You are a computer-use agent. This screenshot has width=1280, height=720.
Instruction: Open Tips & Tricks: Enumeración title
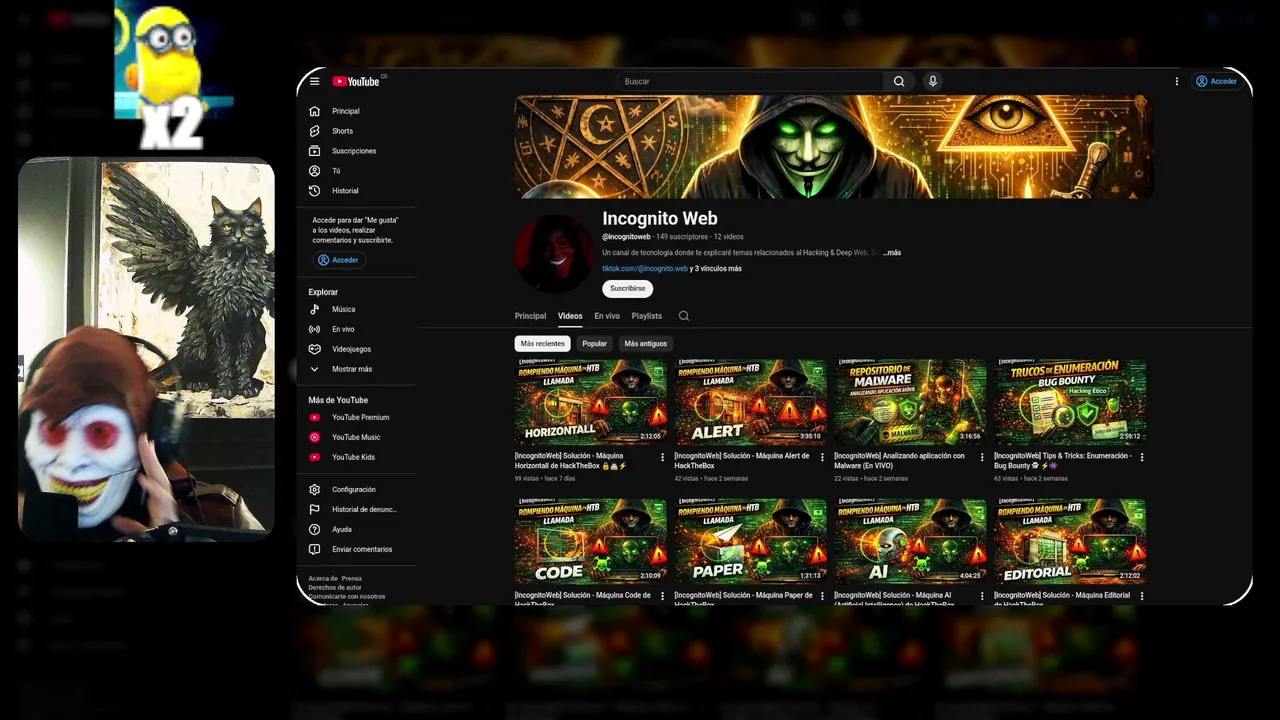tap(1063, 460)
